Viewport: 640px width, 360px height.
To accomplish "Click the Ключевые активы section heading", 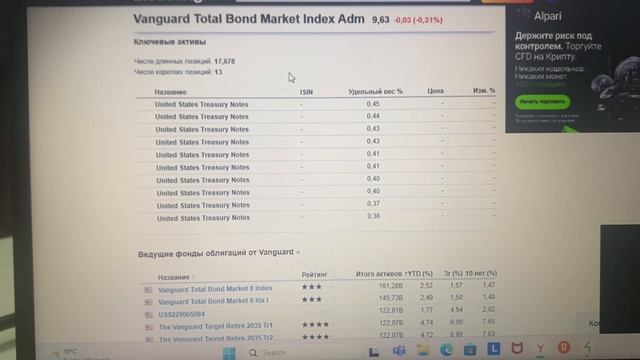I will coord(170,42).
